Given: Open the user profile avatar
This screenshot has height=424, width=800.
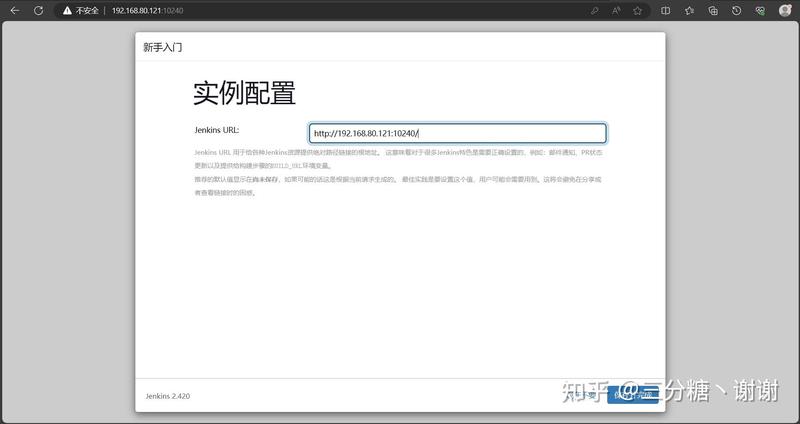Looking at the screenshot, I should click(785, 10).
